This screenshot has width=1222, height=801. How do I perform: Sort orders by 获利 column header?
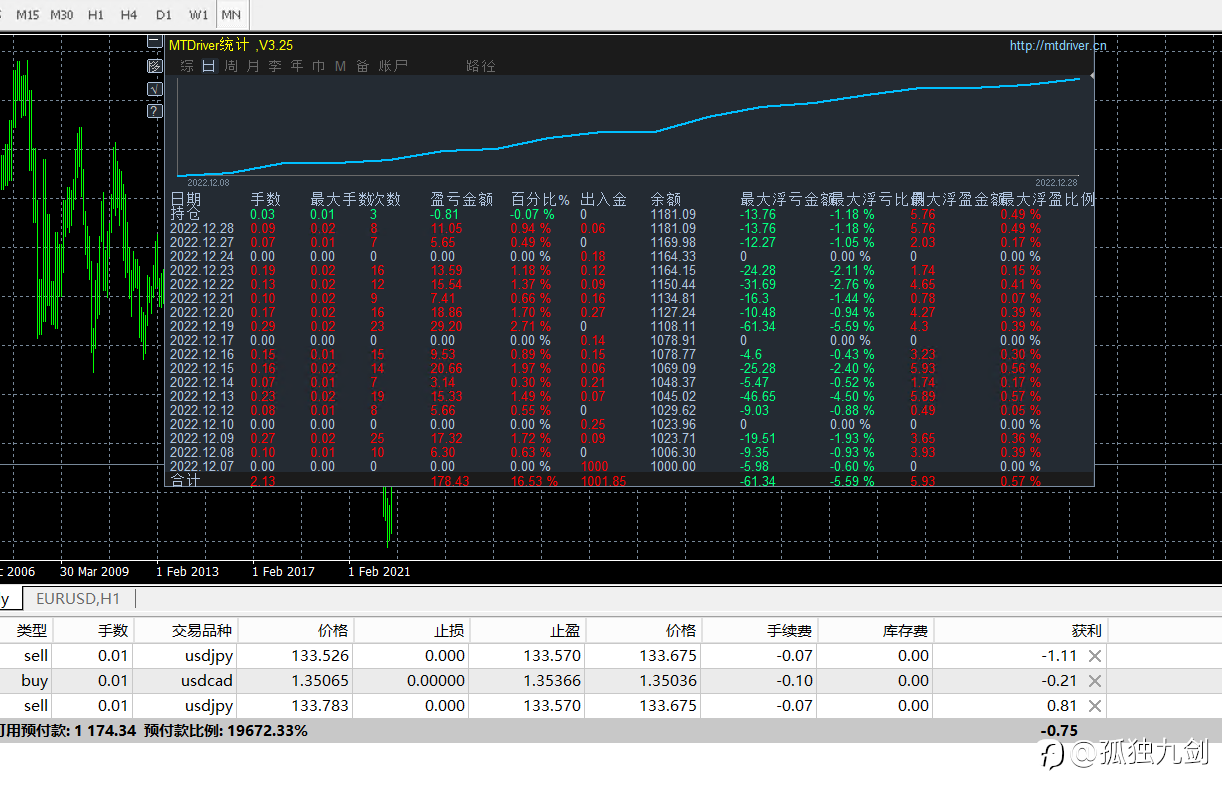[1086, 630]
